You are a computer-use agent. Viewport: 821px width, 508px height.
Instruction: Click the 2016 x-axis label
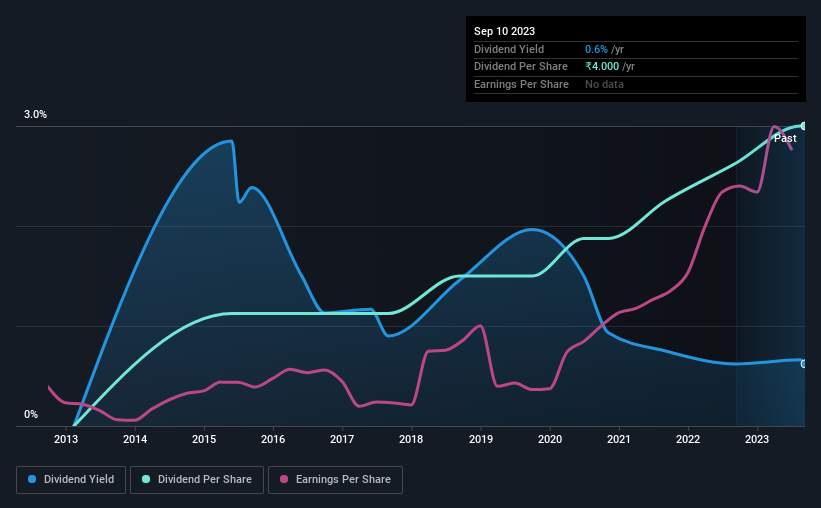click(x=273, y=439)
